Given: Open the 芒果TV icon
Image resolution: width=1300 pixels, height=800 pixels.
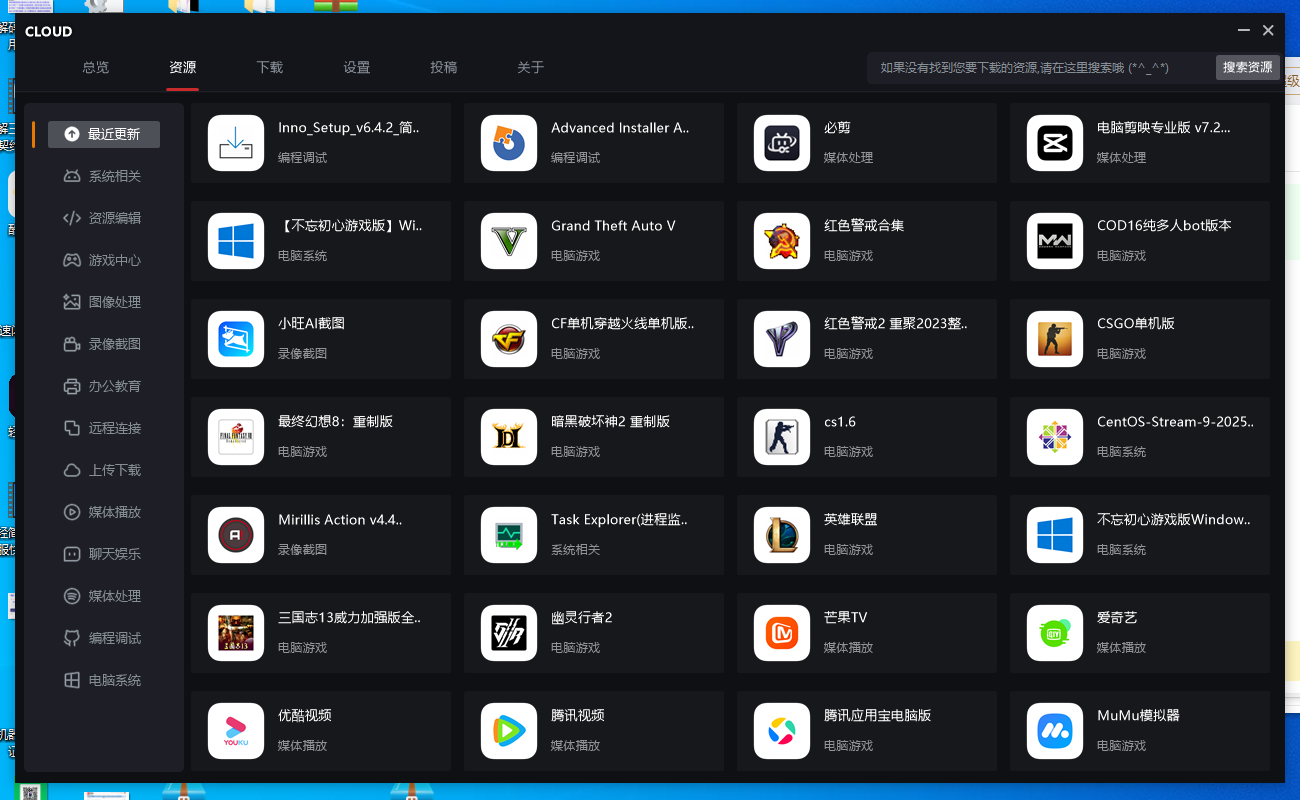Looking at the screenshot, I should click(782, 633).
